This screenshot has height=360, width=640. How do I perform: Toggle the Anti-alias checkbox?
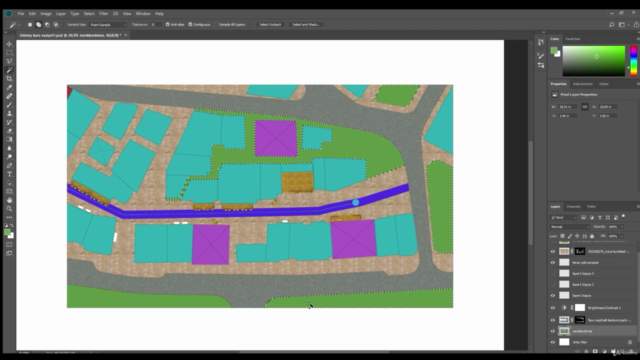tap(167, 24)
